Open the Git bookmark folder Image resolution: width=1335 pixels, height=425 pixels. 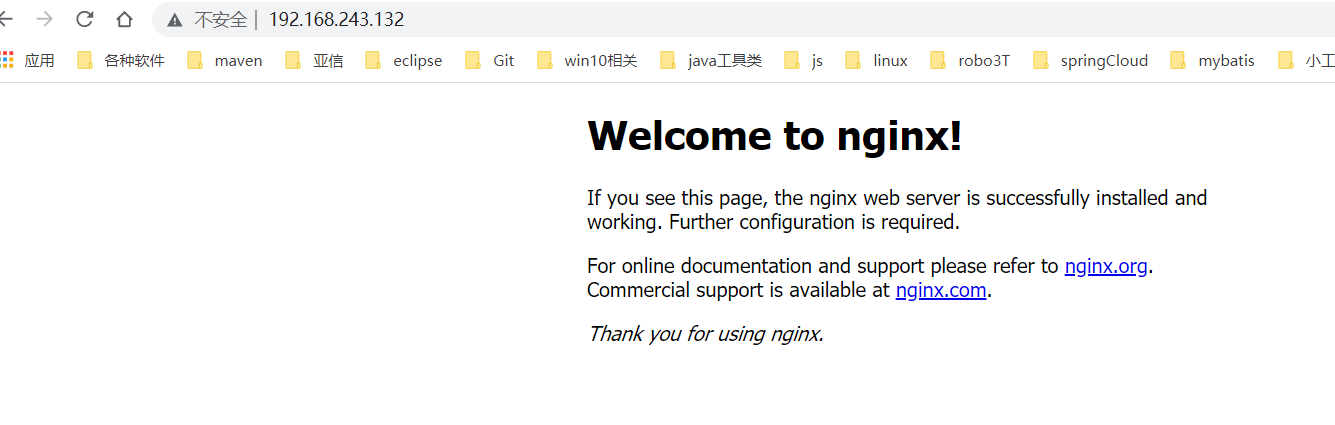click(x=490, y=60)
